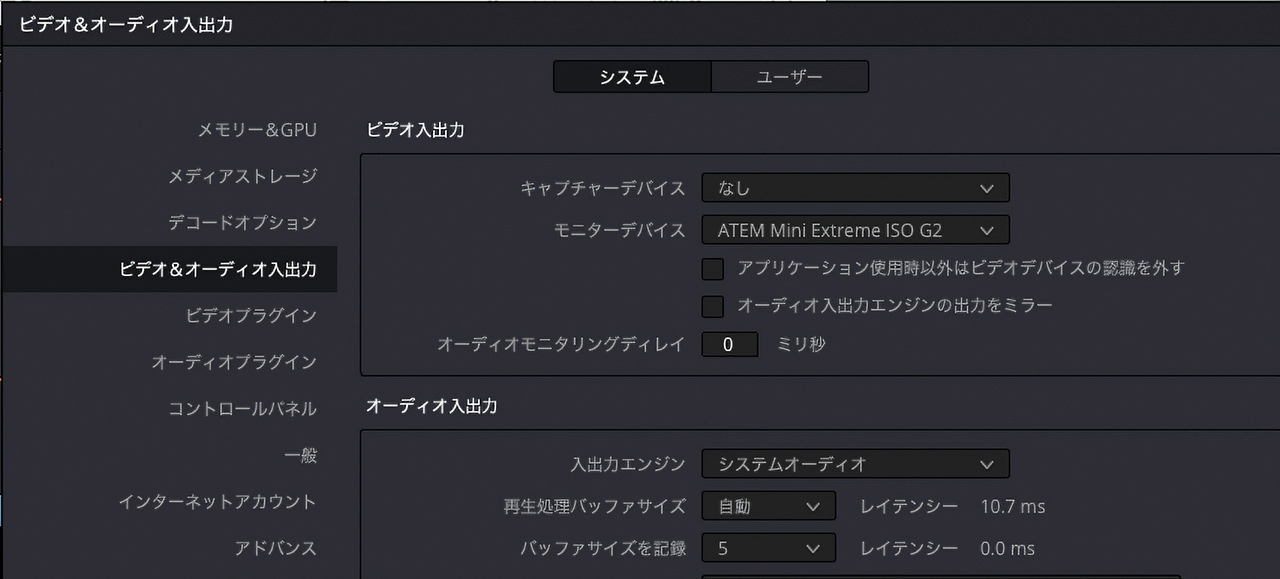1280x579 pixels.
Task: Open the バッファサイズを記録 dropdown showing 5
Action: coord(768,547)
